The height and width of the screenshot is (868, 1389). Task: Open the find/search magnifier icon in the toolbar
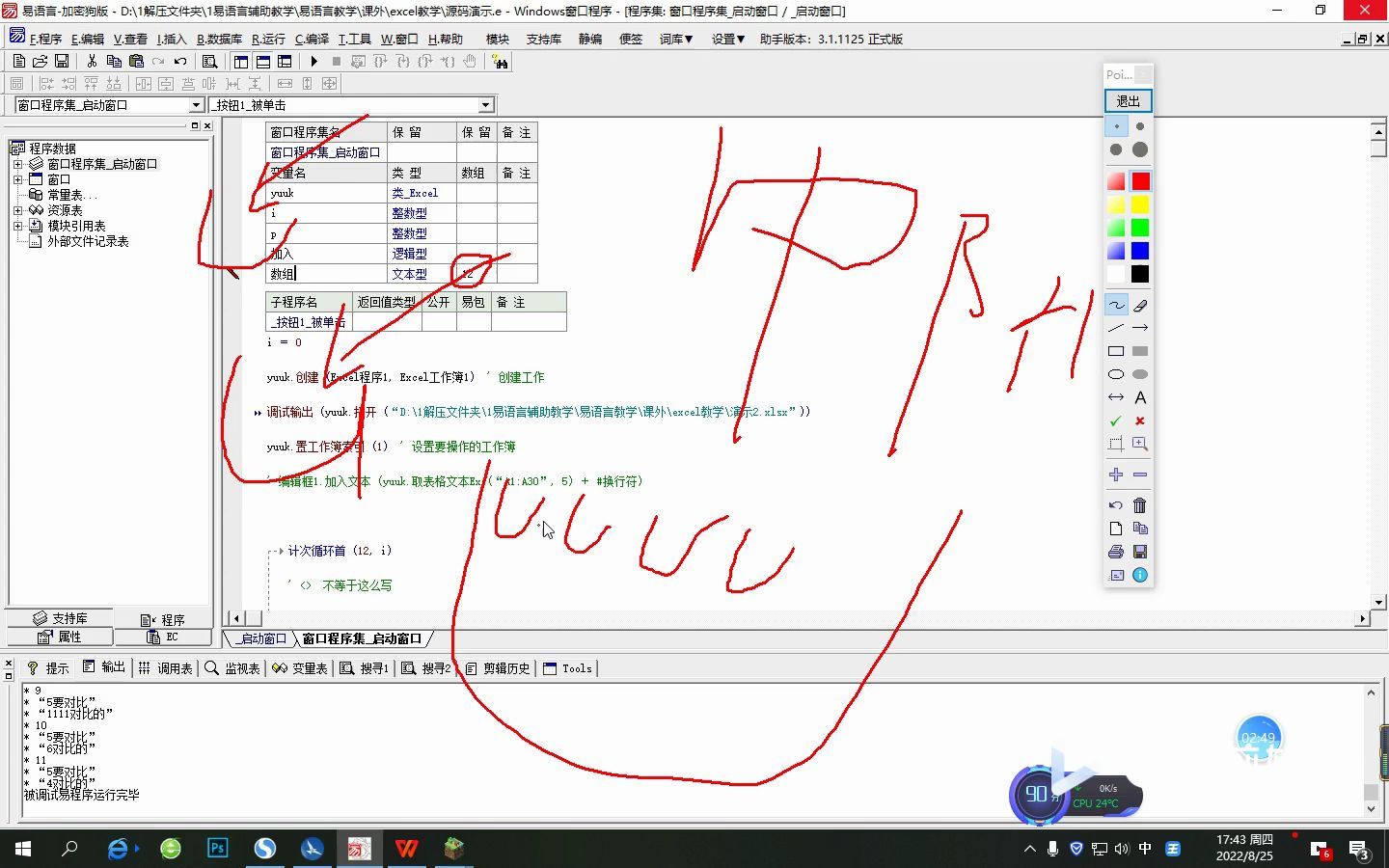[209, 61]
